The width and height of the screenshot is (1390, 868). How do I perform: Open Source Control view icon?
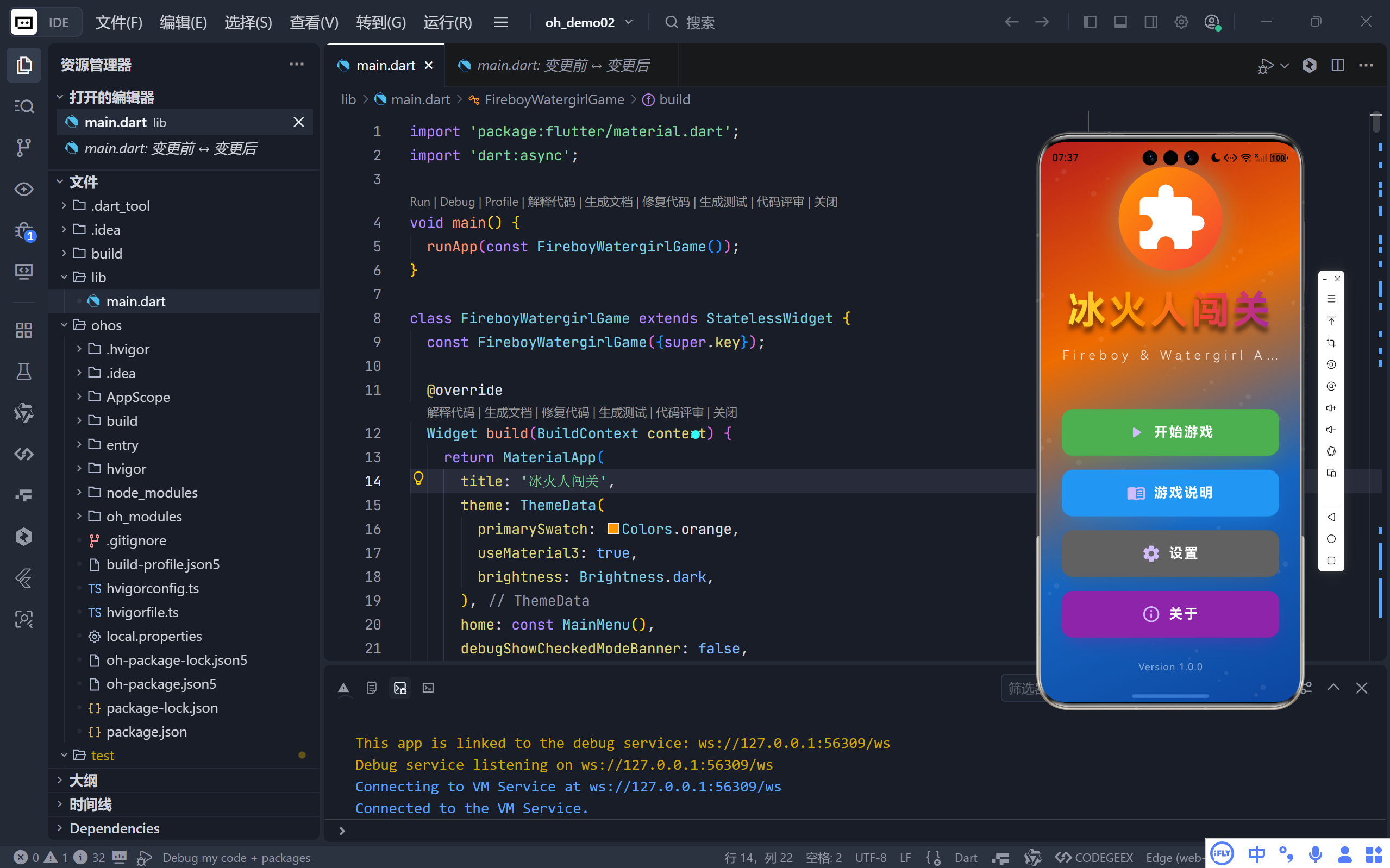[x=23, y=148]
